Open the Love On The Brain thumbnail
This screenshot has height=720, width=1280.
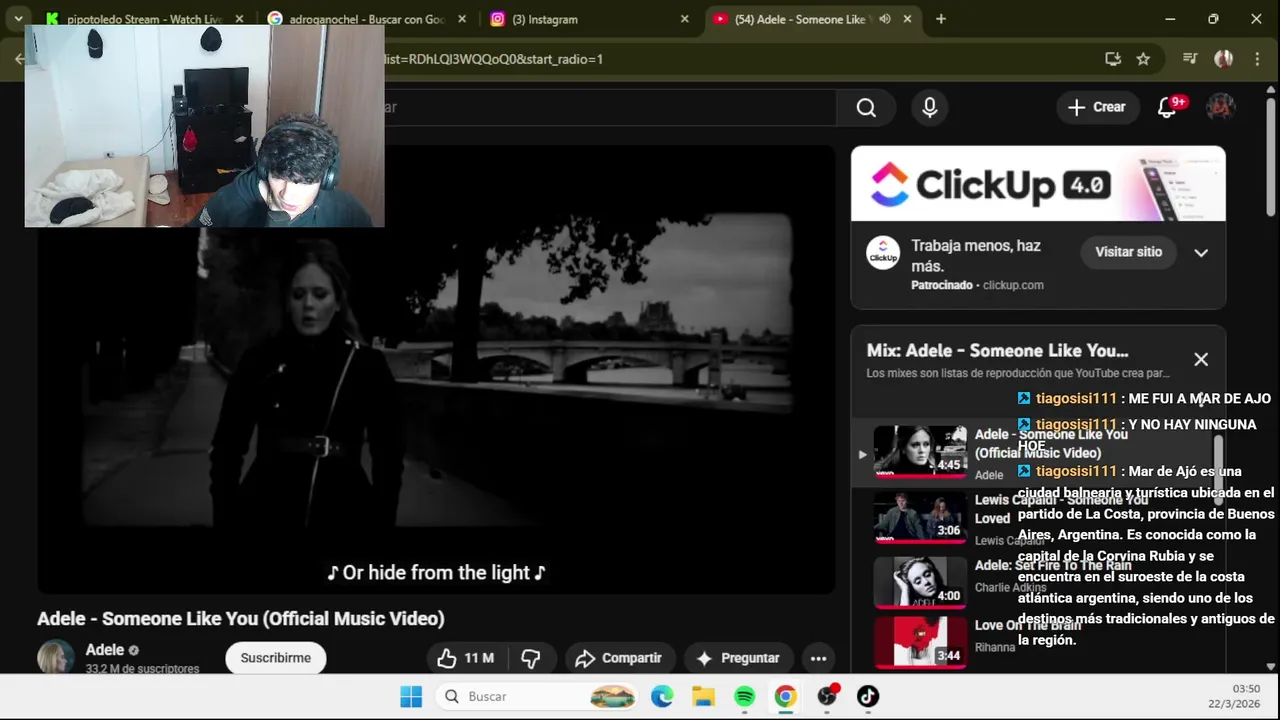(x=920, y=643)
